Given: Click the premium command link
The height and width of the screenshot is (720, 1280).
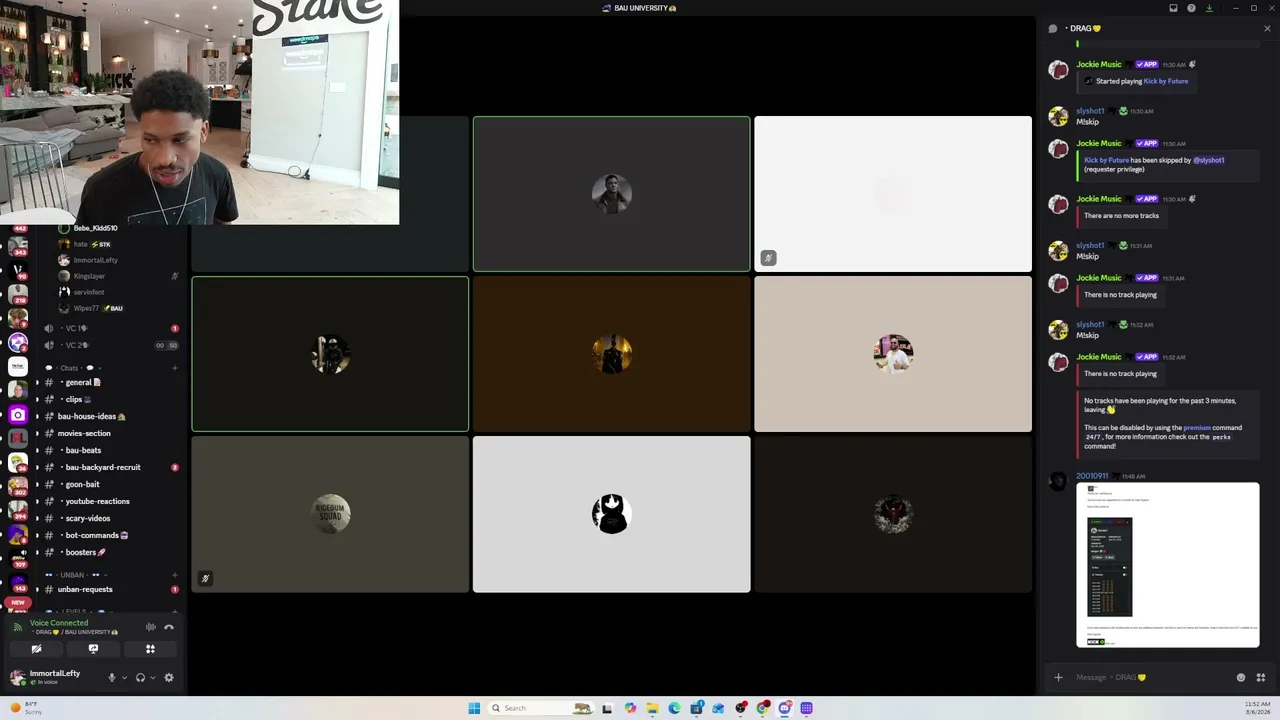Looking at the screenshot, I should (1197, 427).
